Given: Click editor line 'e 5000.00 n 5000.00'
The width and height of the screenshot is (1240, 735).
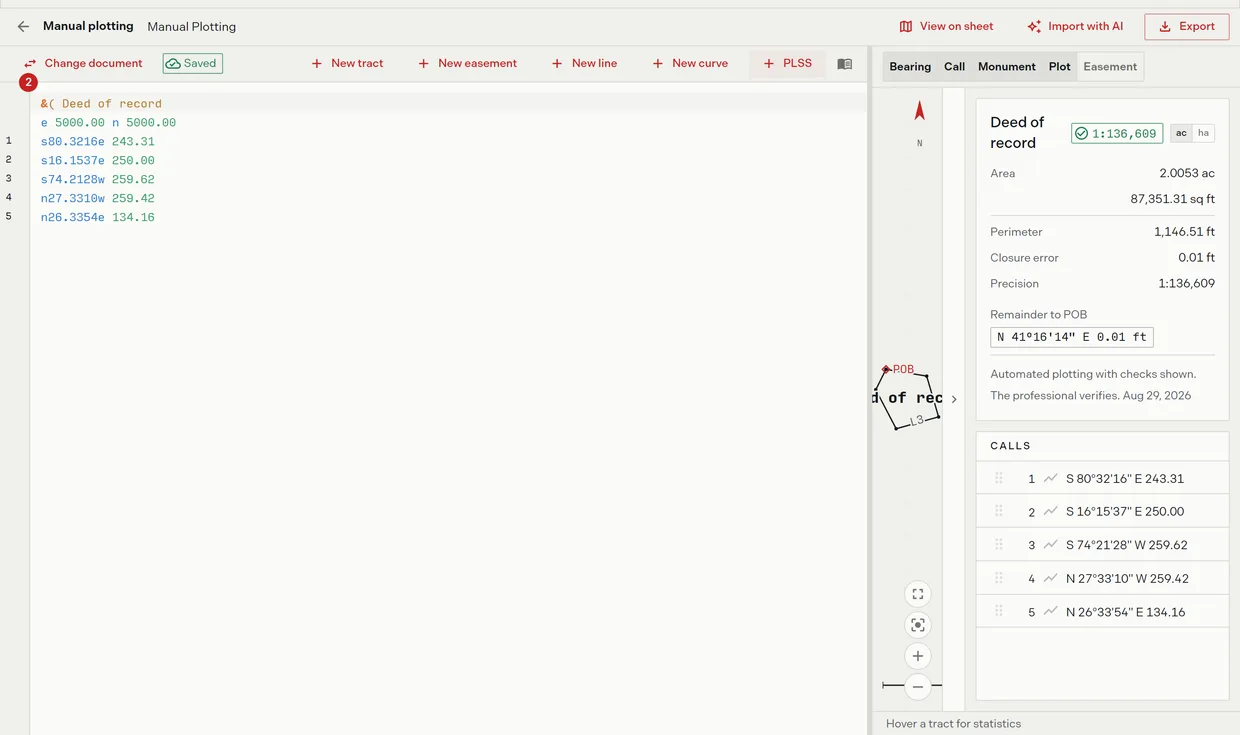Looking at the screenshot, I should tap(108, 123).
